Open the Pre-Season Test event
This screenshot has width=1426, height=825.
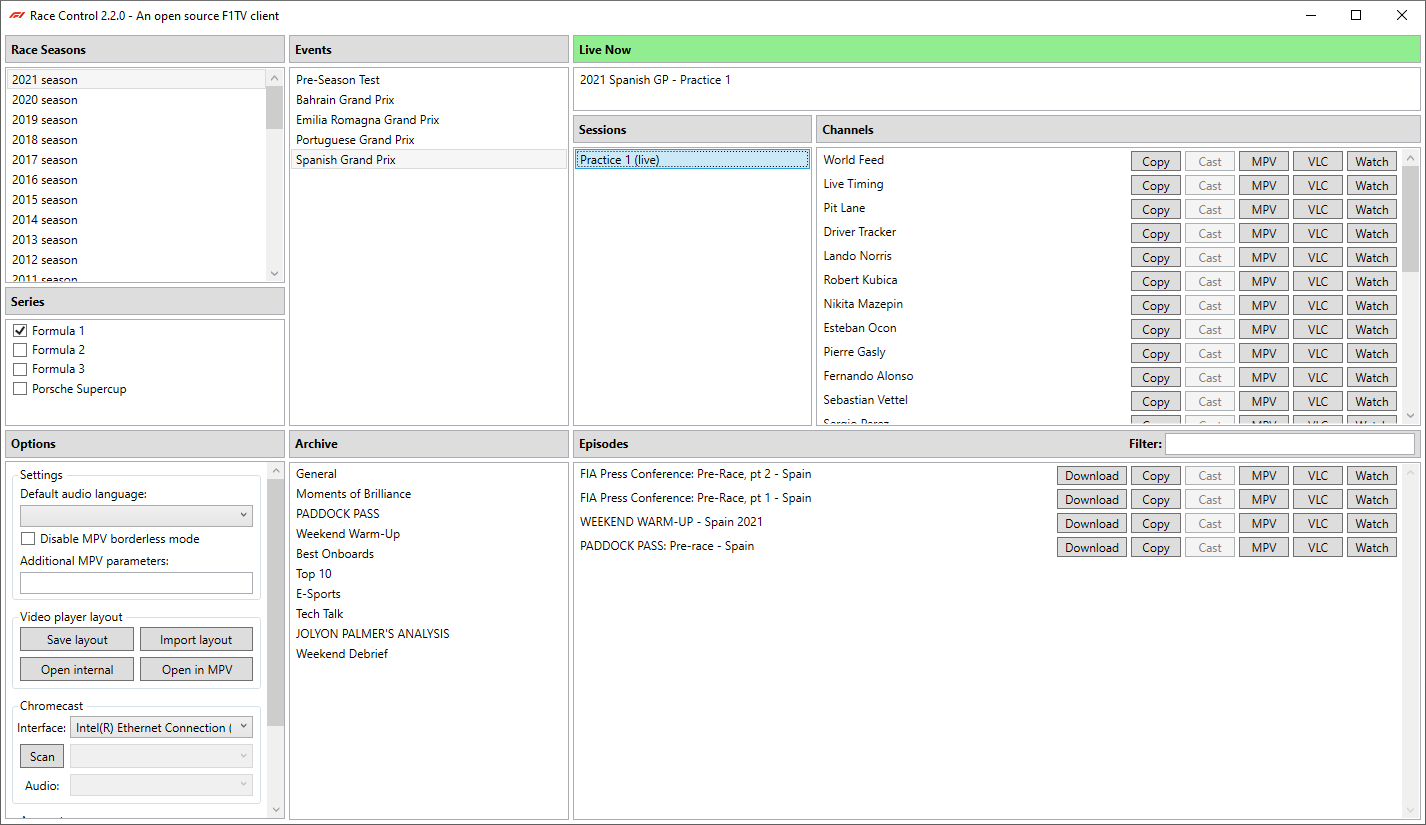(x=428, y=80)
